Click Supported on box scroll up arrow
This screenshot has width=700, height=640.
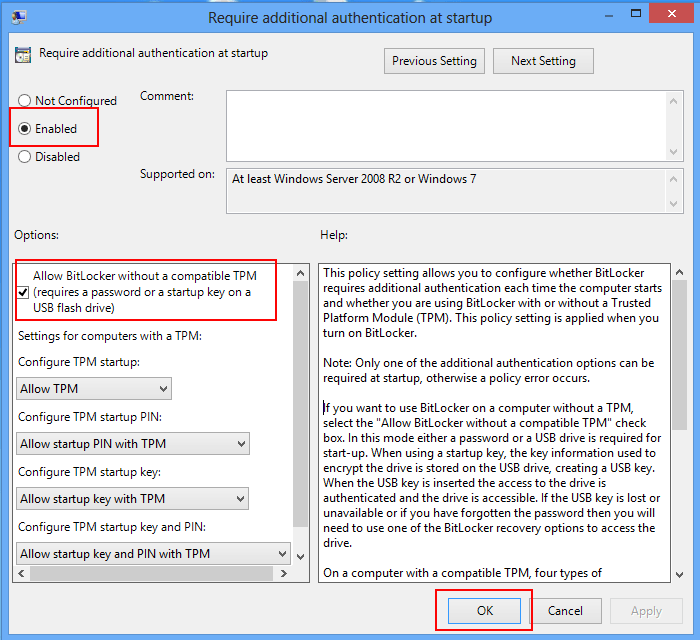point(674,179)
